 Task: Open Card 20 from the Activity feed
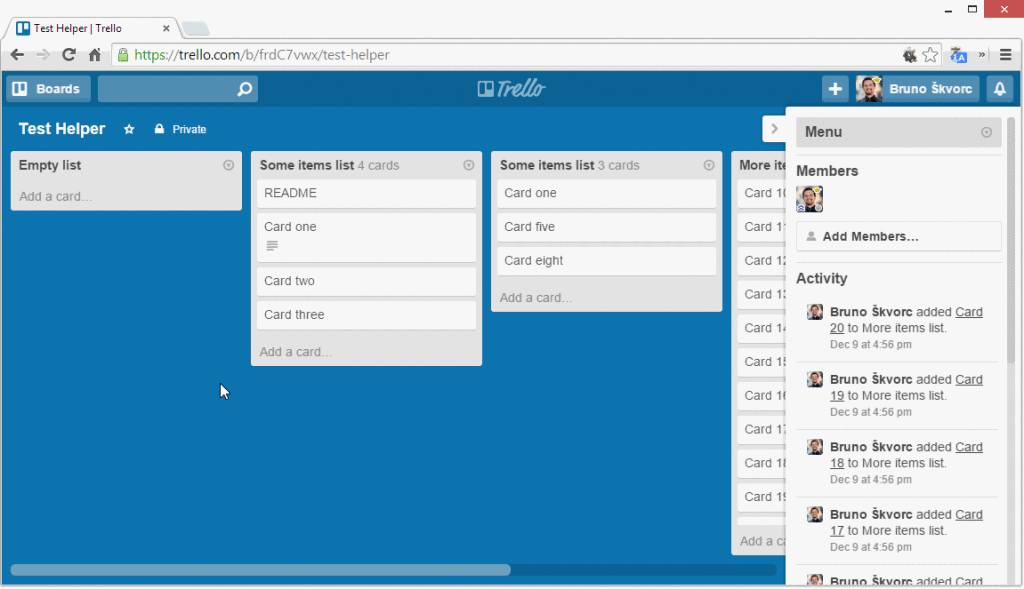pos(967,311)
